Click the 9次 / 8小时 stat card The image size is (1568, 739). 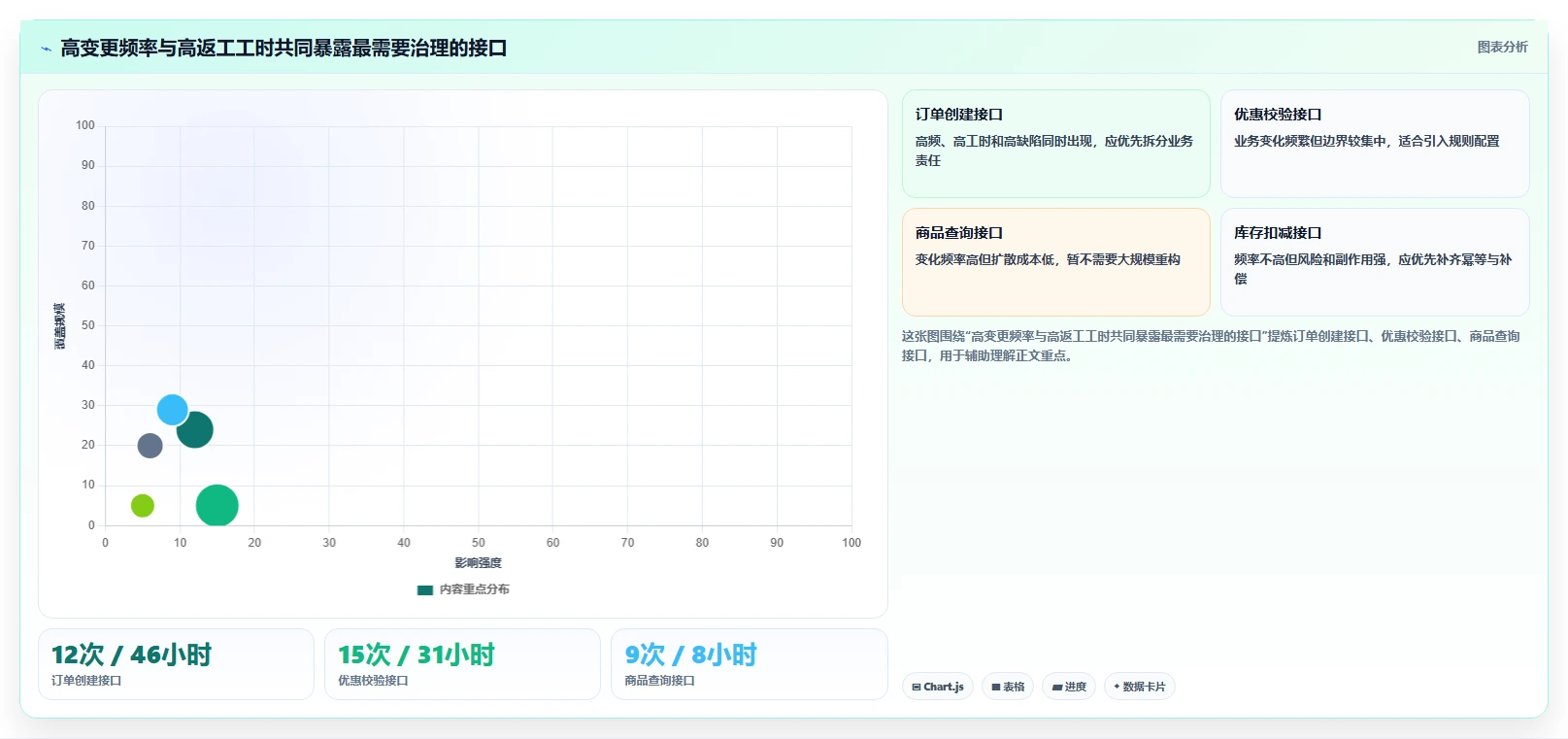click(x=750, y=664)
